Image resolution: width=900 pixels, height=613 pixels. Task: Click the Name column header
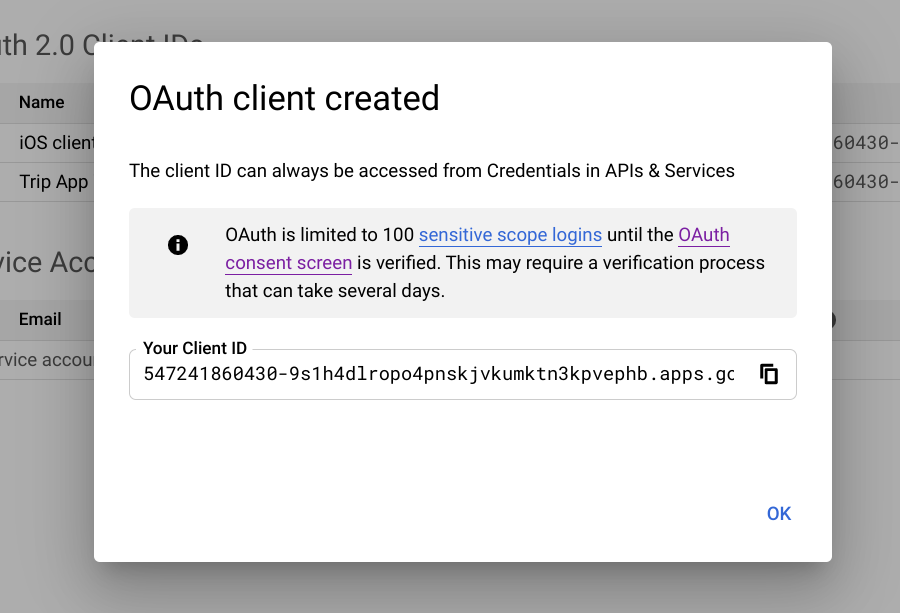click(42, 102)
